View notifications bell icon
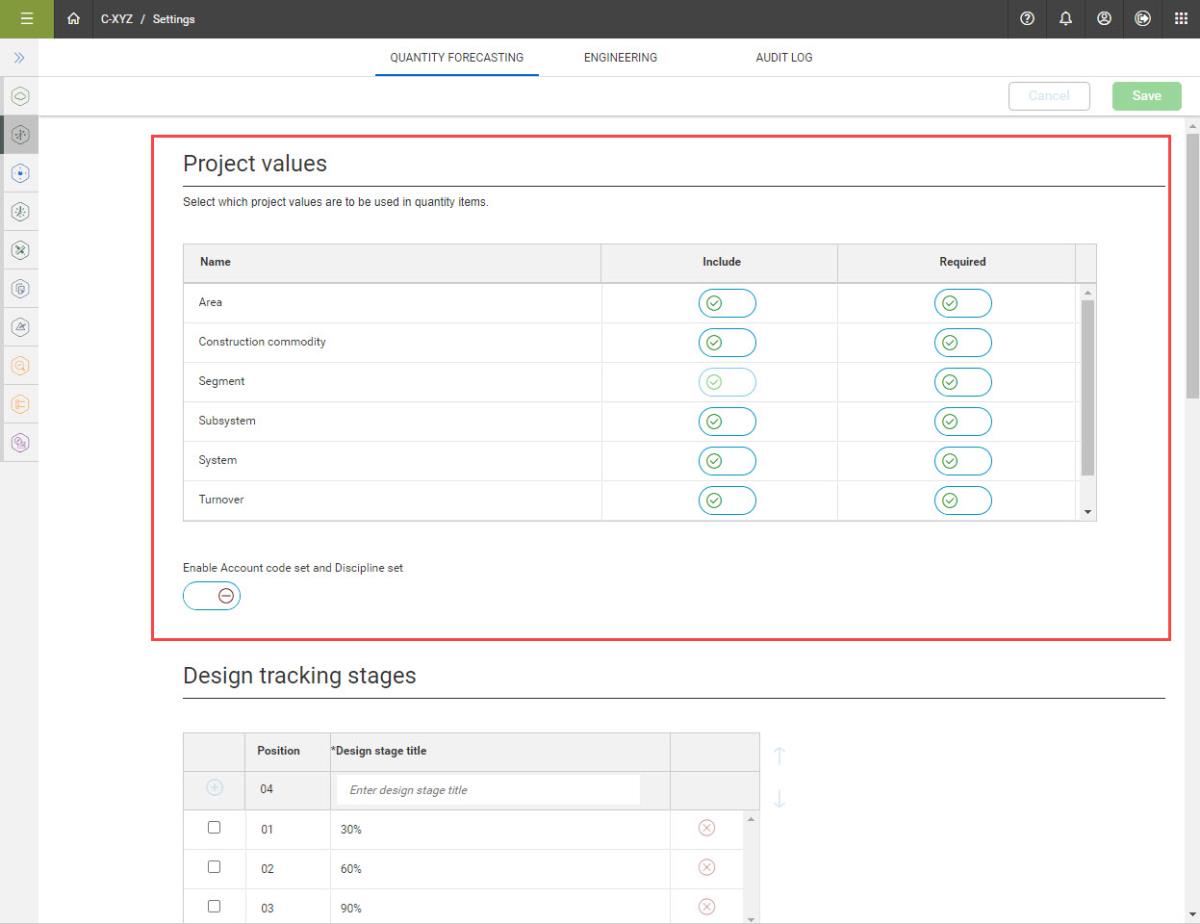 pyautogui.click(x=1065, y=19)
